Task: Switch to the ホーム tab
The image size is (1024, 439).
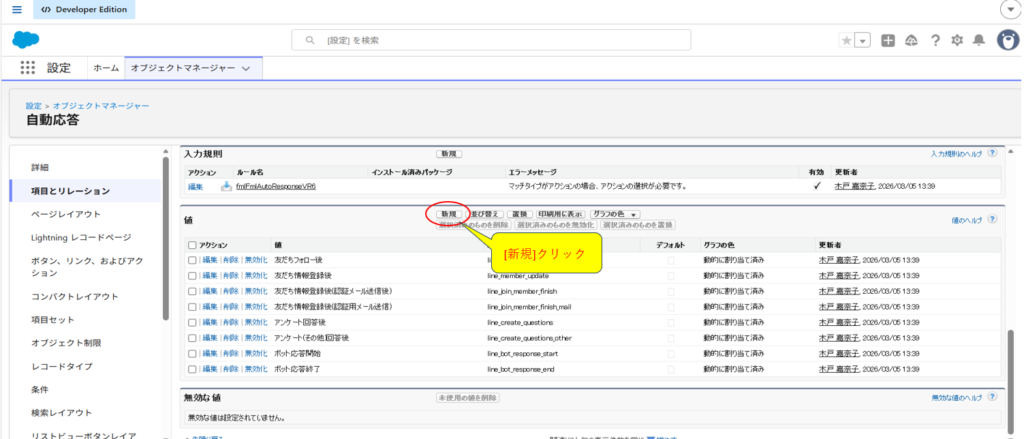Action: click(x=105, y=68)
